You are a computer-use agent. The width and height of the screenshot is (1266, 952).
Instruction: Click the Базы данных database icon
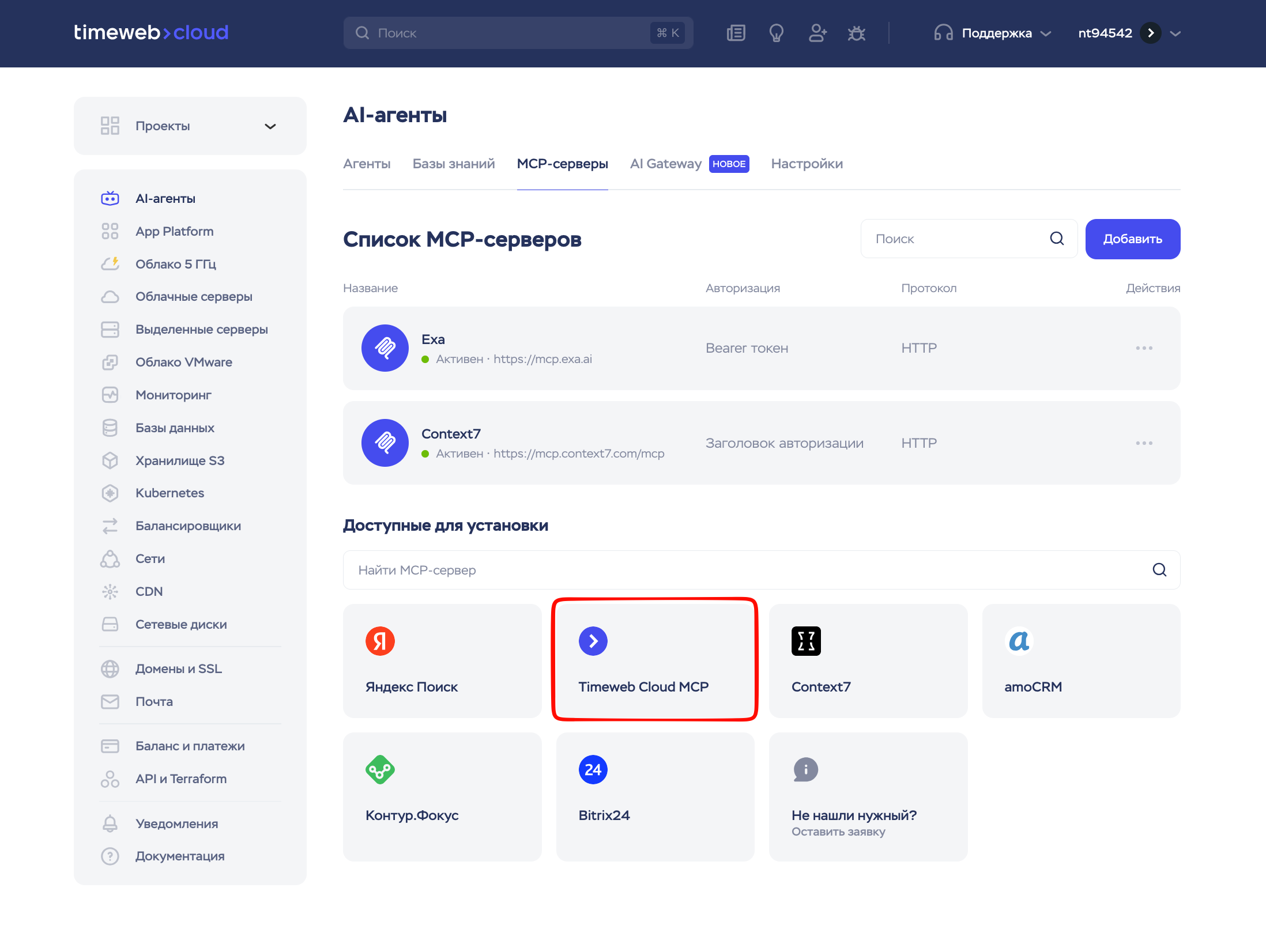pyautogui.click(x=110, y=428)
